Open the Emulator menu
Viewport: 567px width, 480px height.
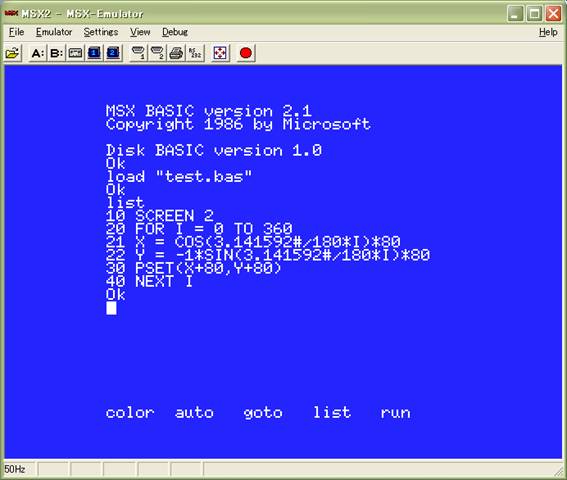pos(54,32)
